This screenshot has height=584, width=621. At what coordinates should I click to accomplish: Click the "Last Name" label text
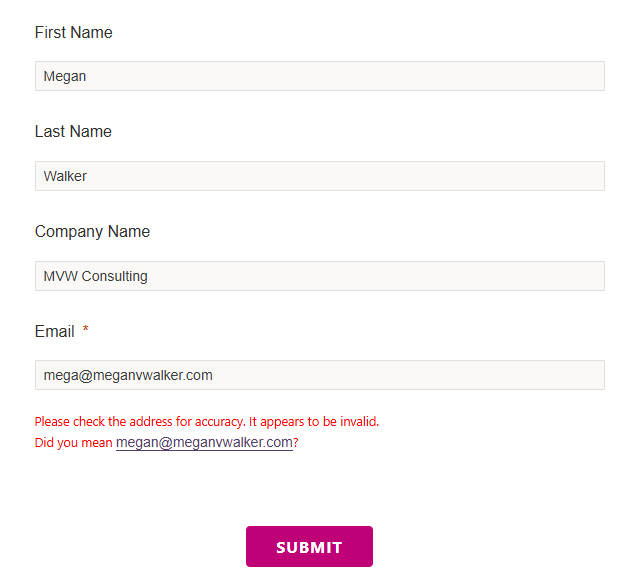73,132
